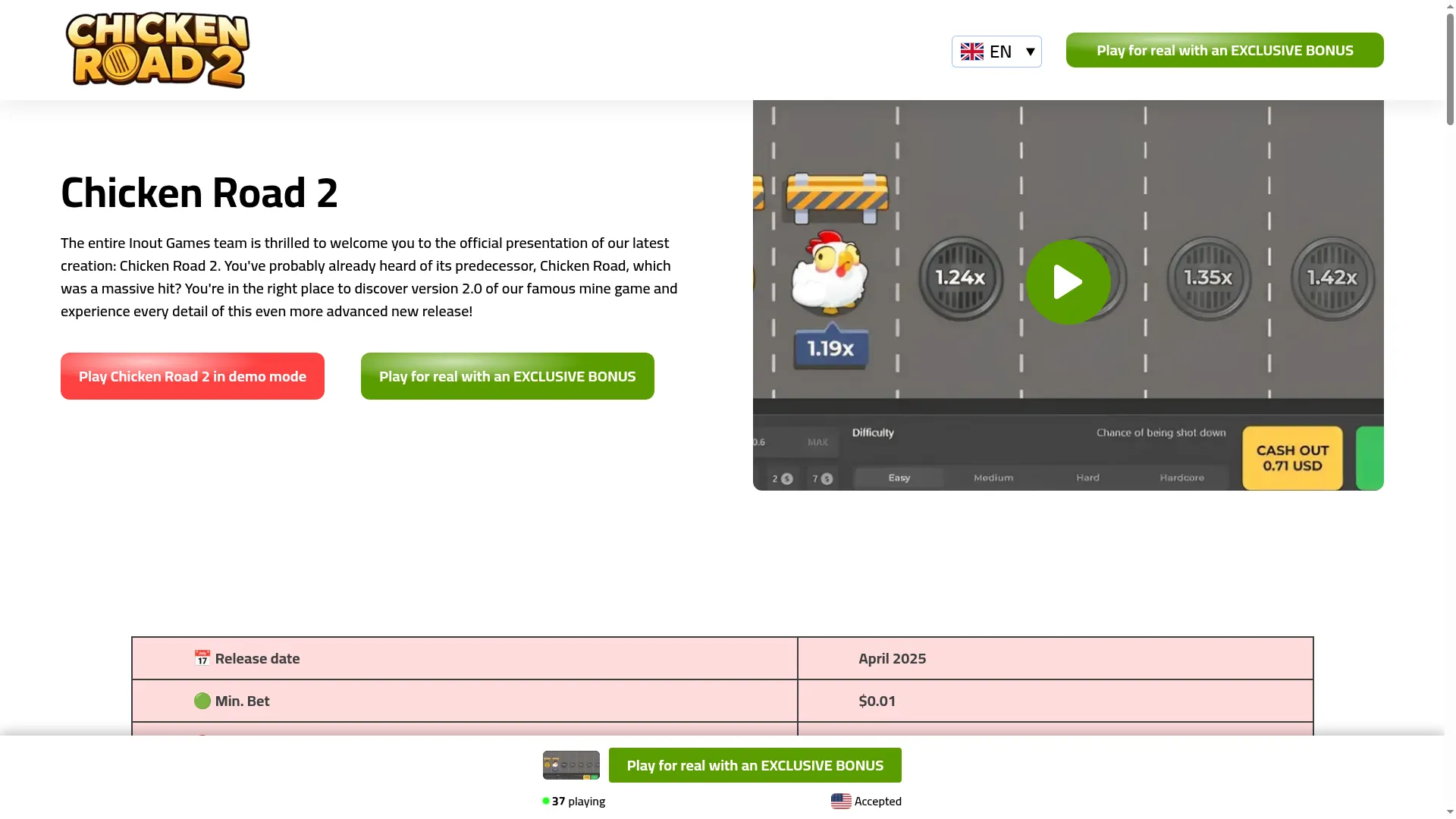Click the 1.24x manhole multiplier
The image size is (1456, 819).
961,278
